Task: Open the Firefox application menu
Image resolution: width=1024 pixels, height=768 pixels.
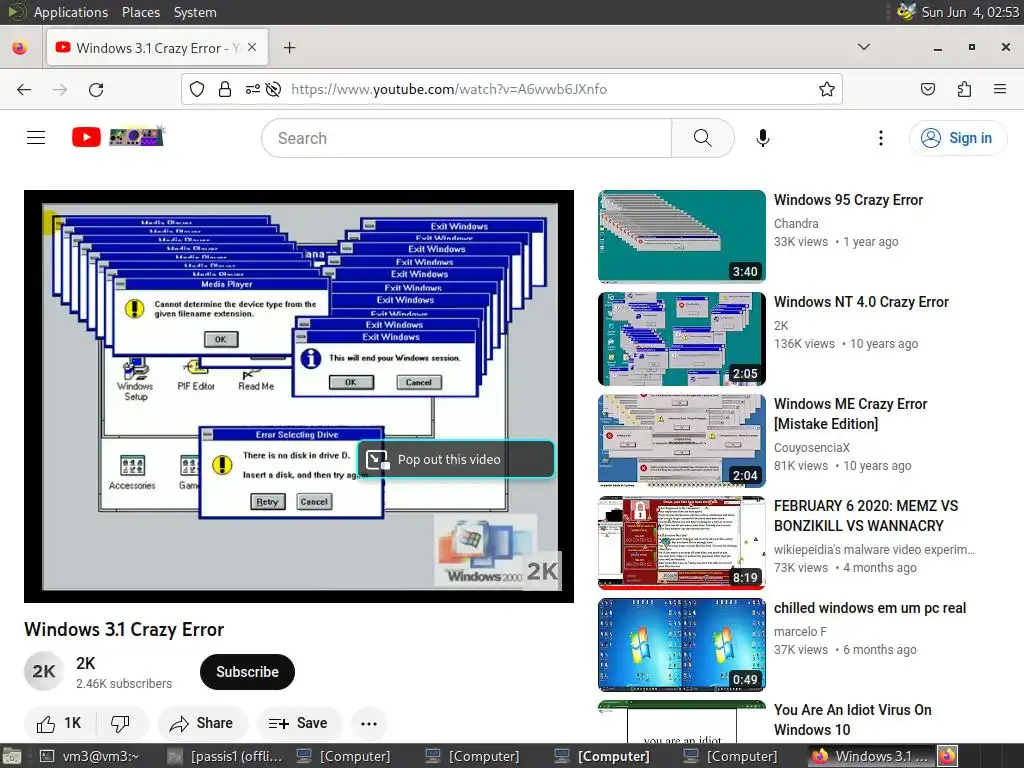Action: (1000, 89)
